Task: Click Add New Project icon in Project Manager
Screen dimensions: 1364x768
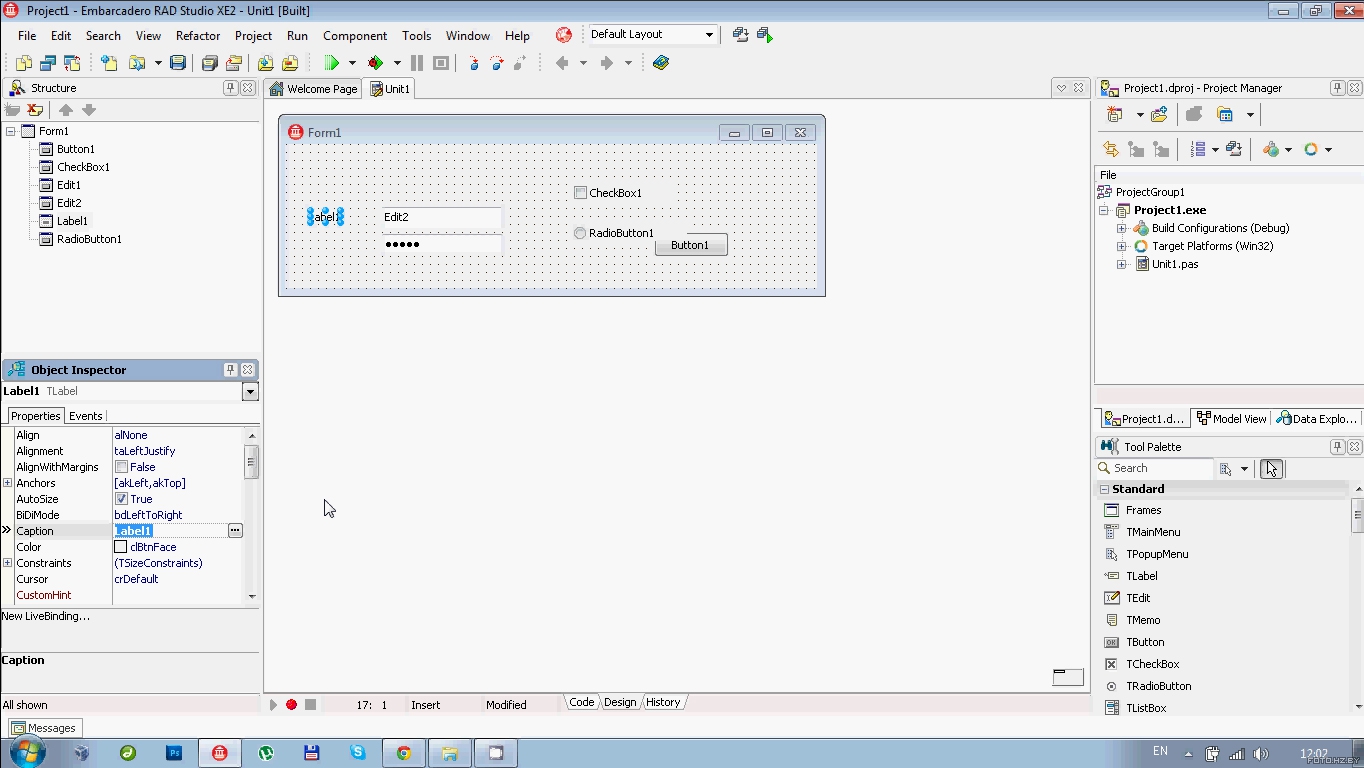Action: [1115, 115]
